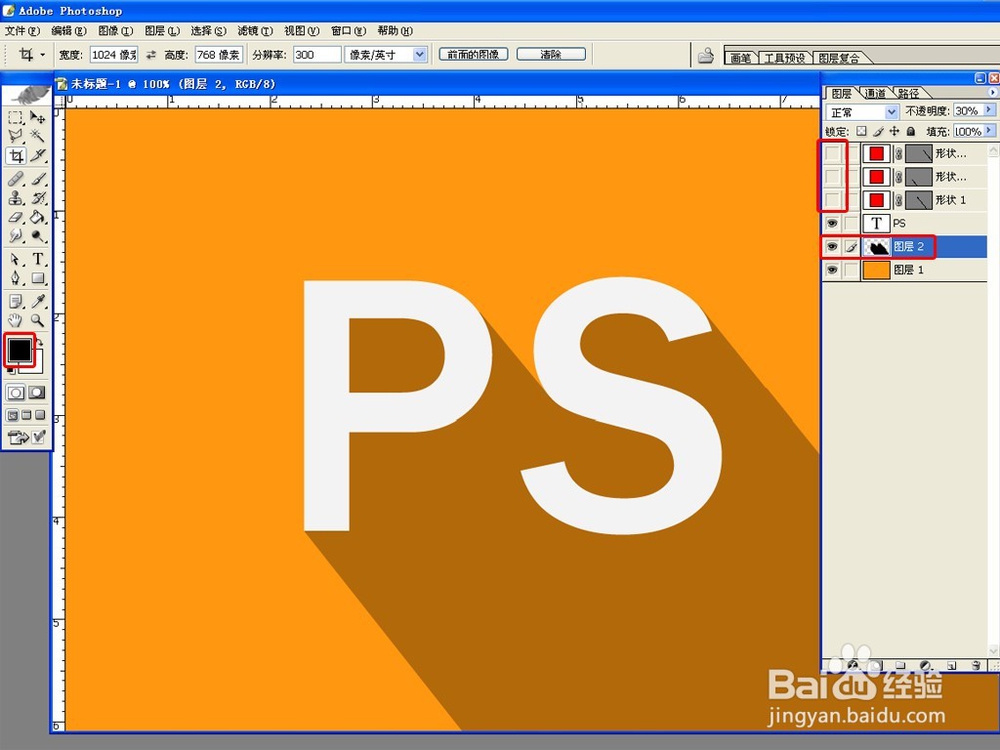Viewport: 1000px width, 750px height.
Task: Select the Rectangle shape tool
Action: tap(38, 279)
